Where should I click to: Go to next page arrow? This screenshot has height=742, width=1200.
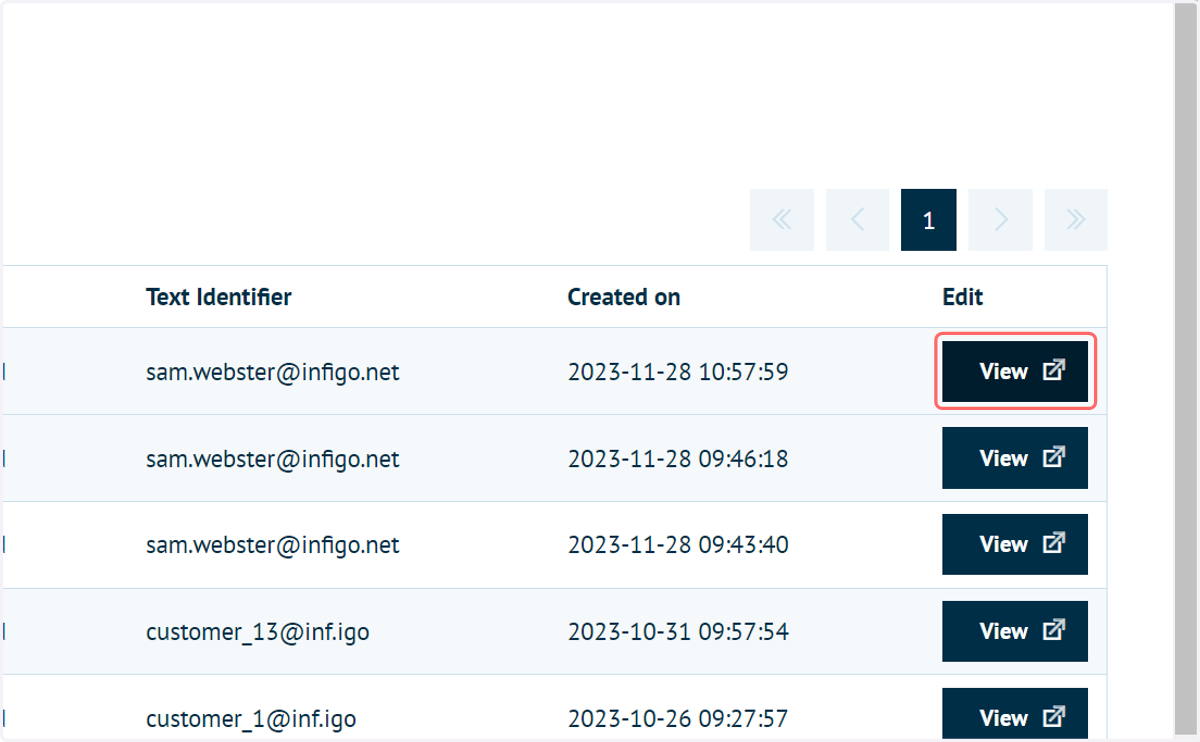tap(1000, 220)
